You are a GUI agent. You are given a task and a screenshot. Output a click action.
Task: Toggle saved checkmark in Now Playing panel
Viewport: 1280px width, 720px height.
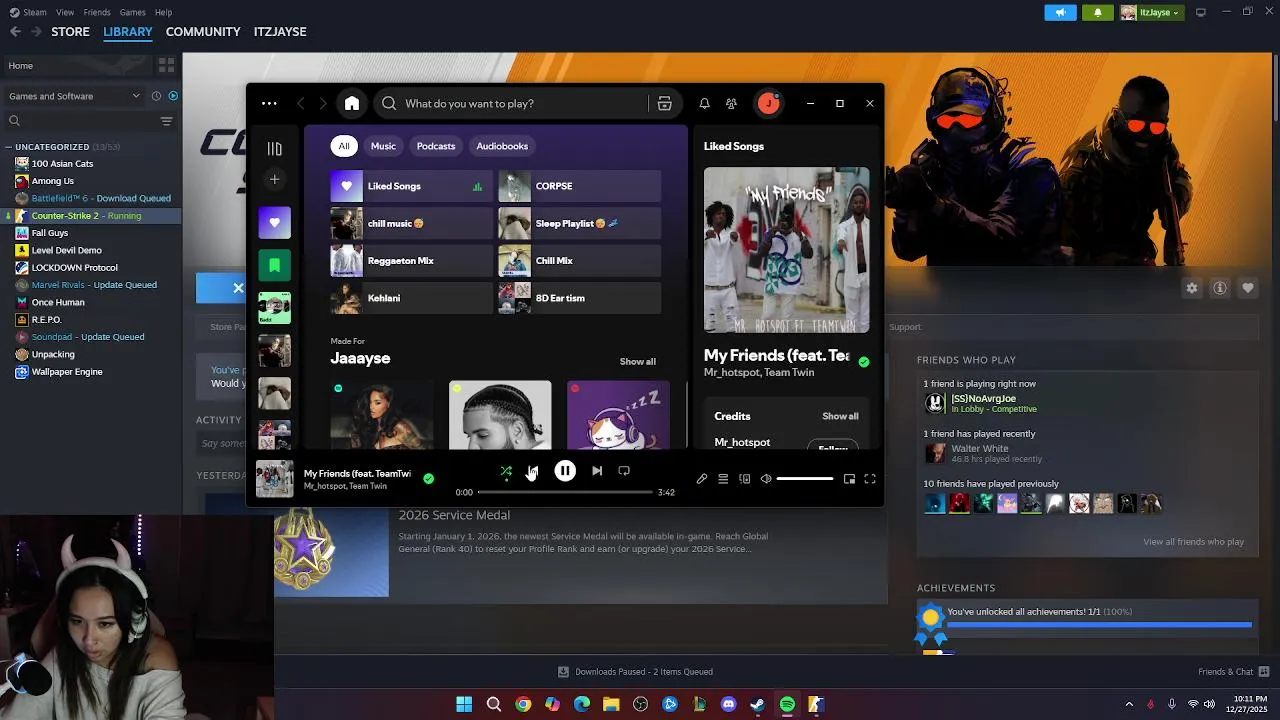coord(864,362)
